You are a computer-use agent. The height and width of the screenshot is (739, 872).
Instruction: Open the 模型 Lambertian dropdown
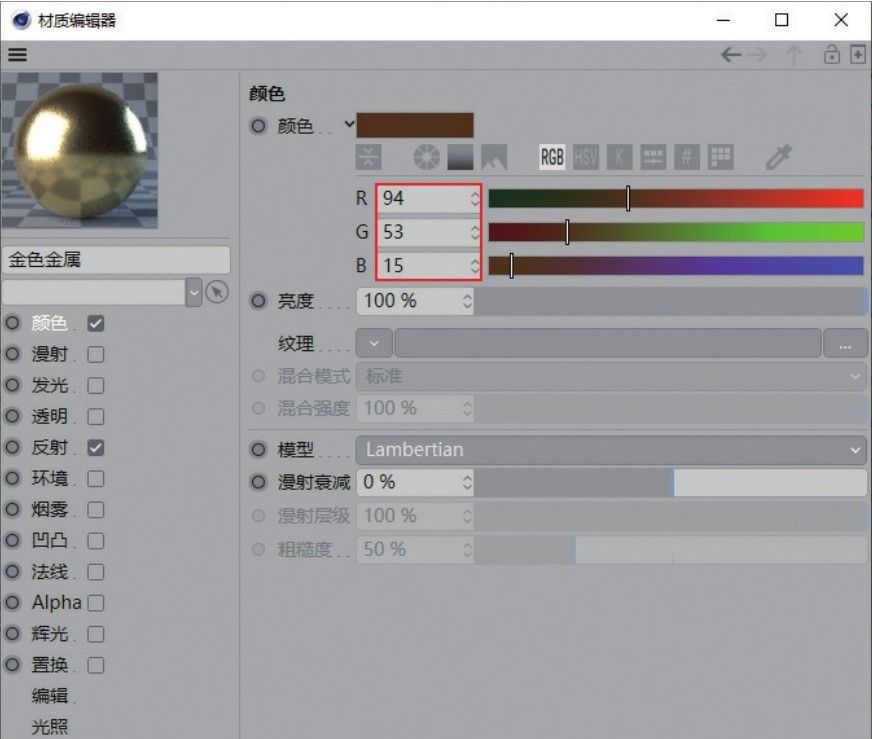coord(611,449)
